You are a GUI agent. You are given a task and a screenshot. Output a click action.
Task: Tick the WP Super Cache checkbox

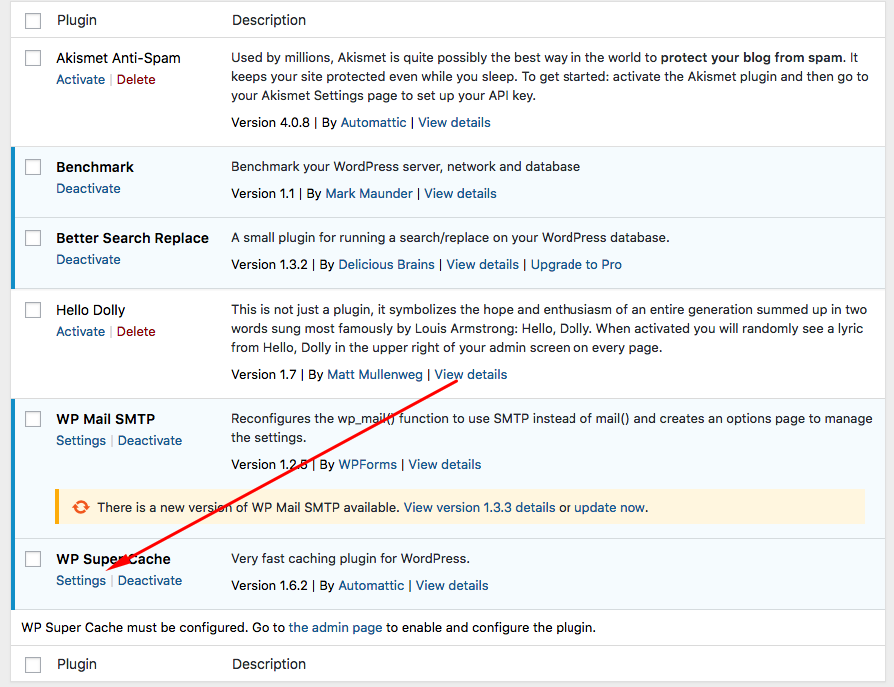pos(33,559)
